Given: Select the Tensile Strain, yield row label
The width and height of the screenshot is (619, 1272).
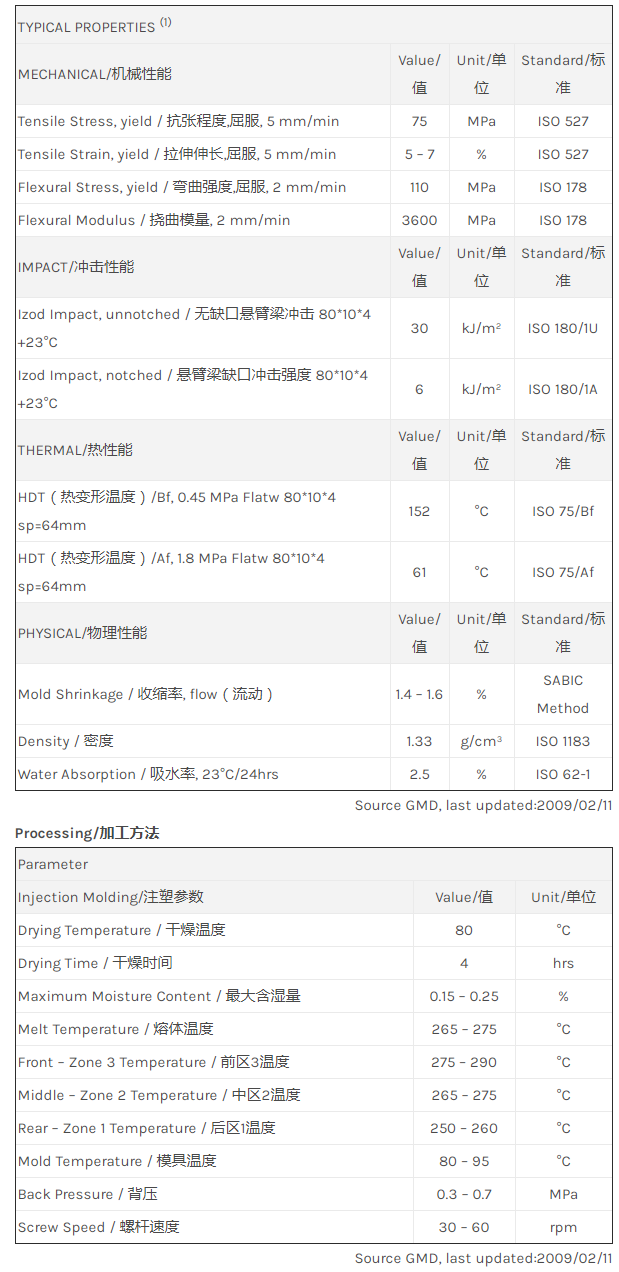Looking at the screenshot, I should pos(177,154).
